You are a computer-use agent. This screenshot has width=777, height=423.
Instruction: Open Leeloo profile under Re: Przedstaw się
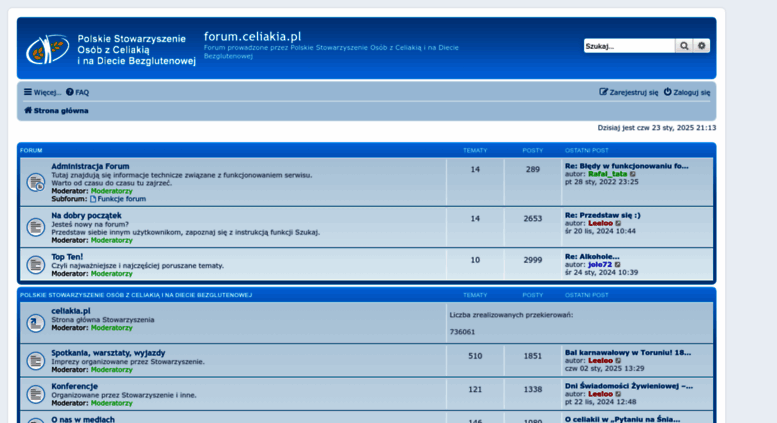[601, 223]
